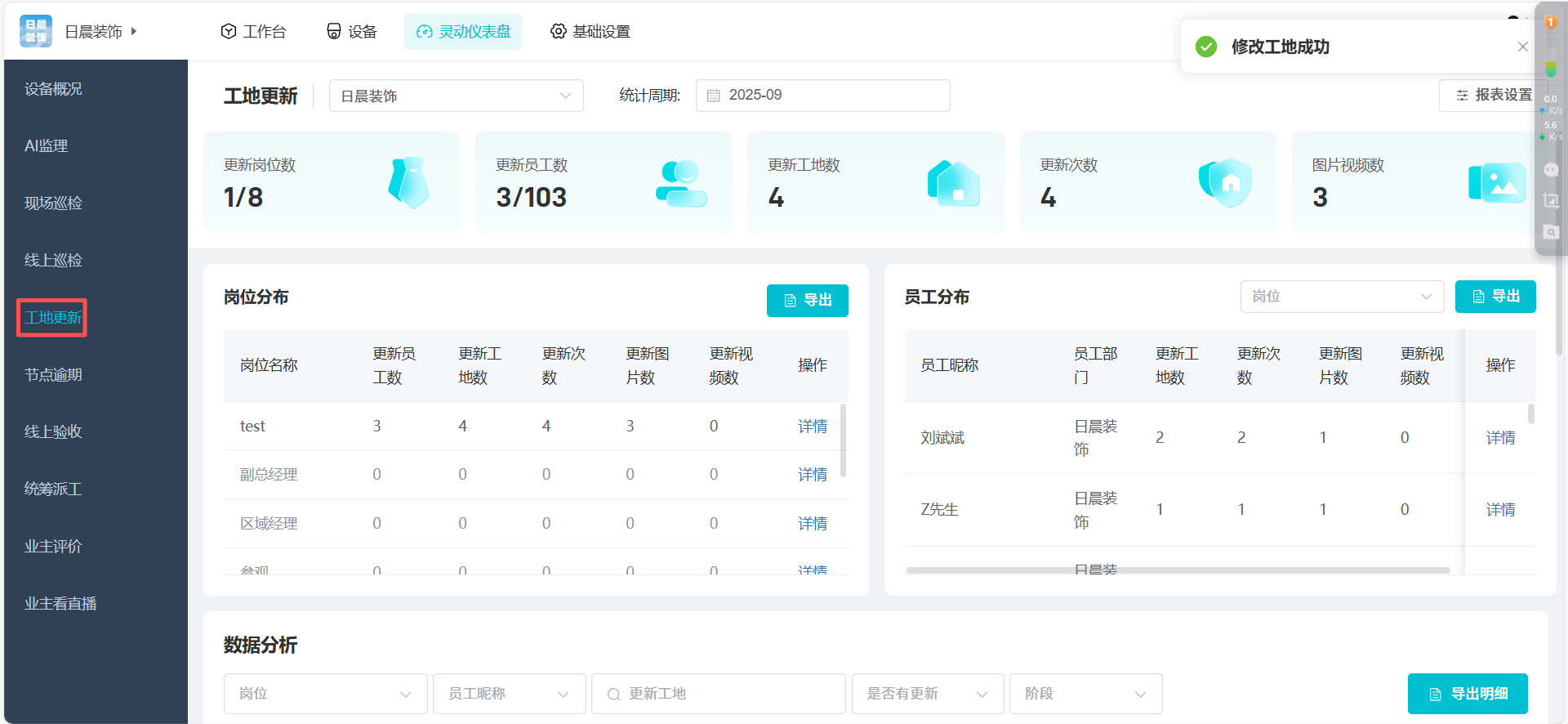The height and width of the screenshot is (724, 1568).
Task: Open 业主评价 in the sidebar
Action: [x=53, y=546]
